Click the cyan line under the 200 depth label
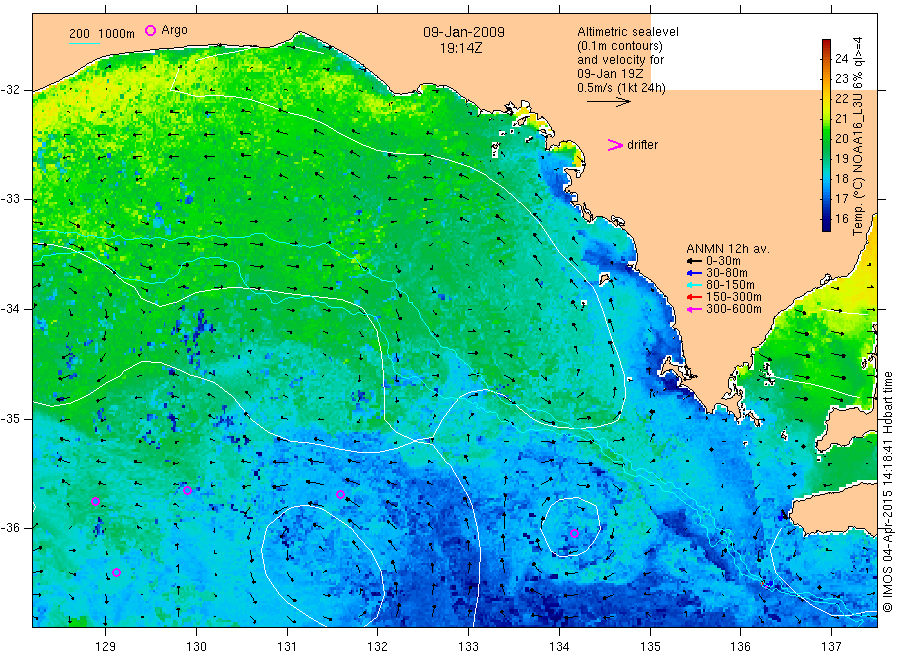The width and height of the screenshot is (900, 660). coord(84,43)
